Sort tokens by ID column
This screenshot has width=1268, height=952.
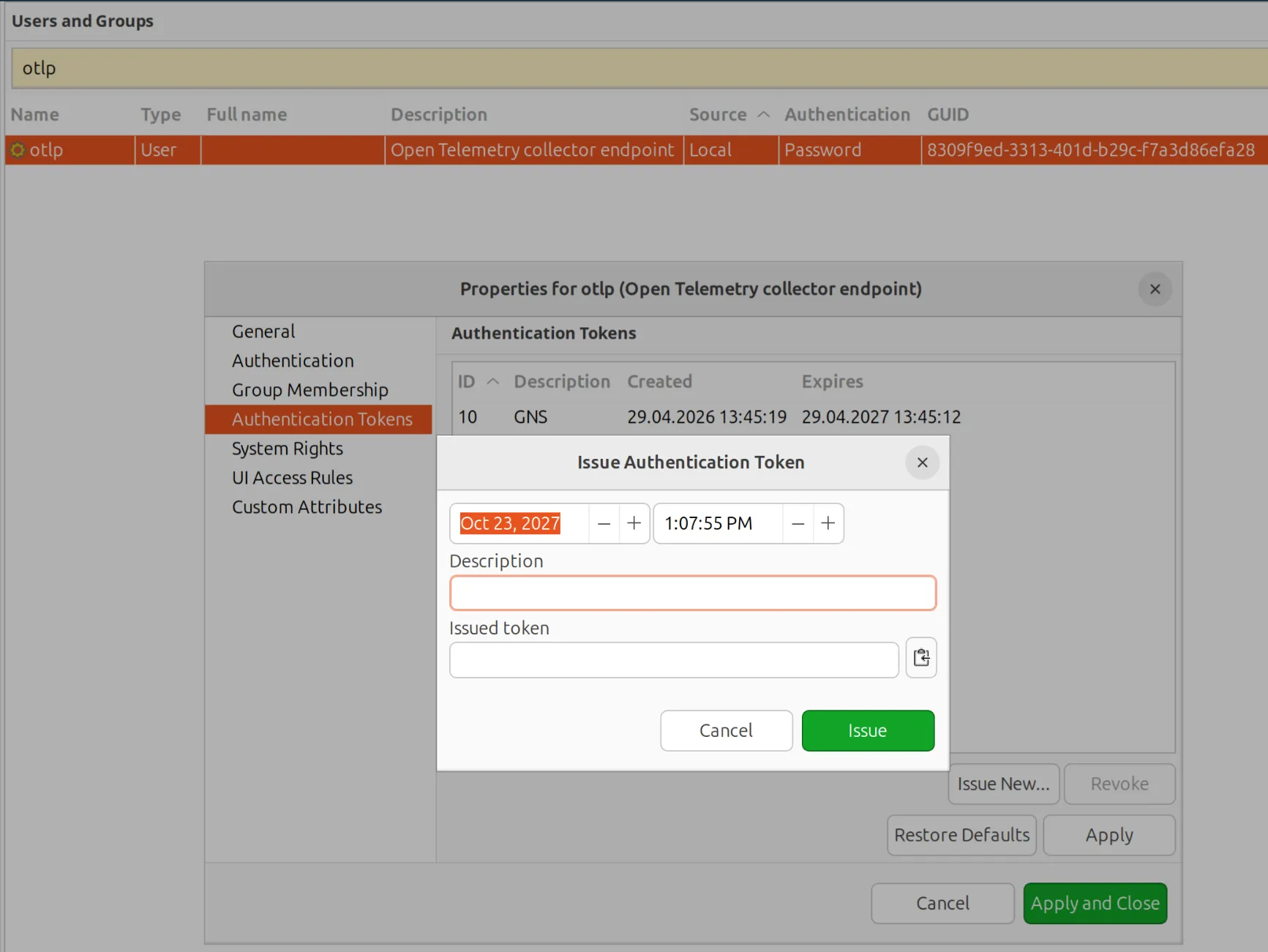pyautogui.click(x=479, y=381)
